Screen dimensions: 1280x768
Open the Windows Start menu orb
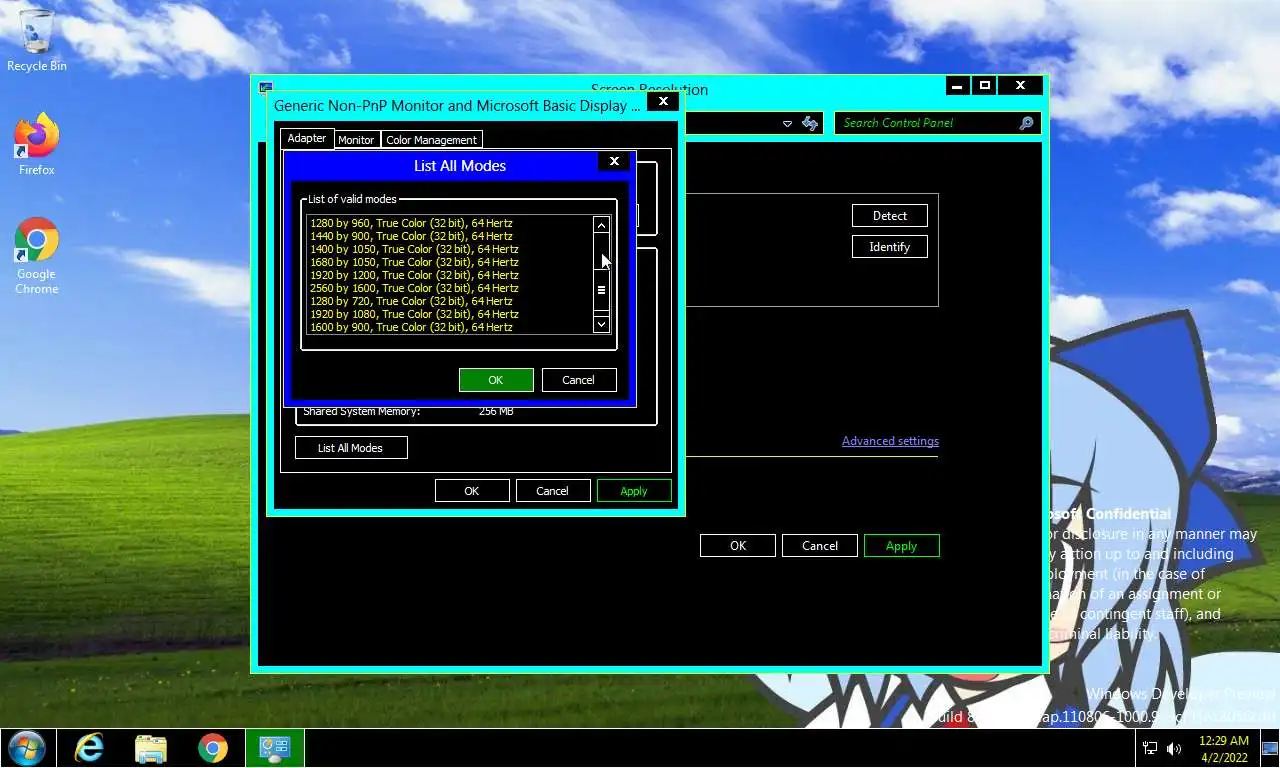click(26, 748)
